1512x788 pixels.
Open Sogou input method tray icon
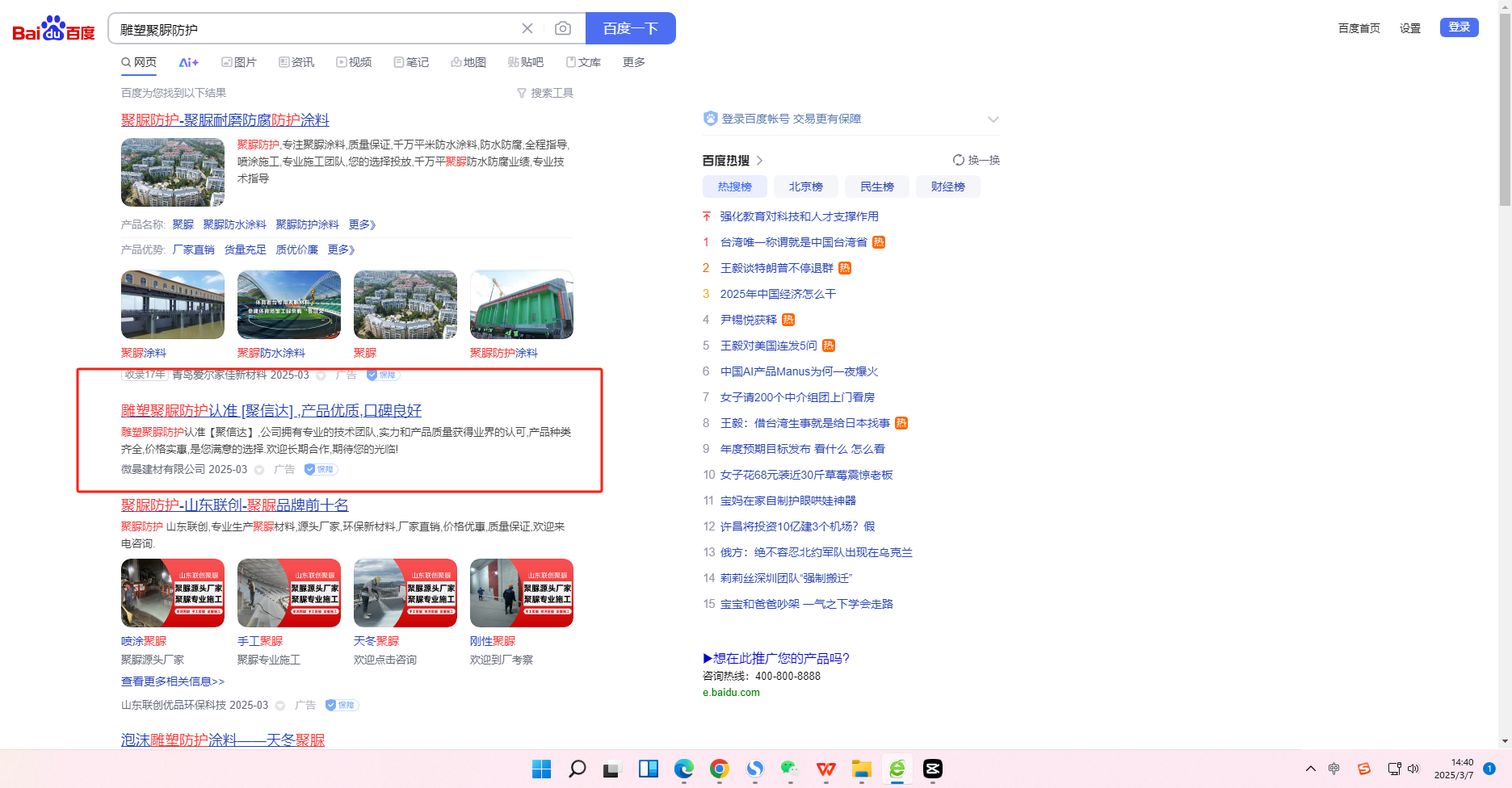tap(1364, 769)
